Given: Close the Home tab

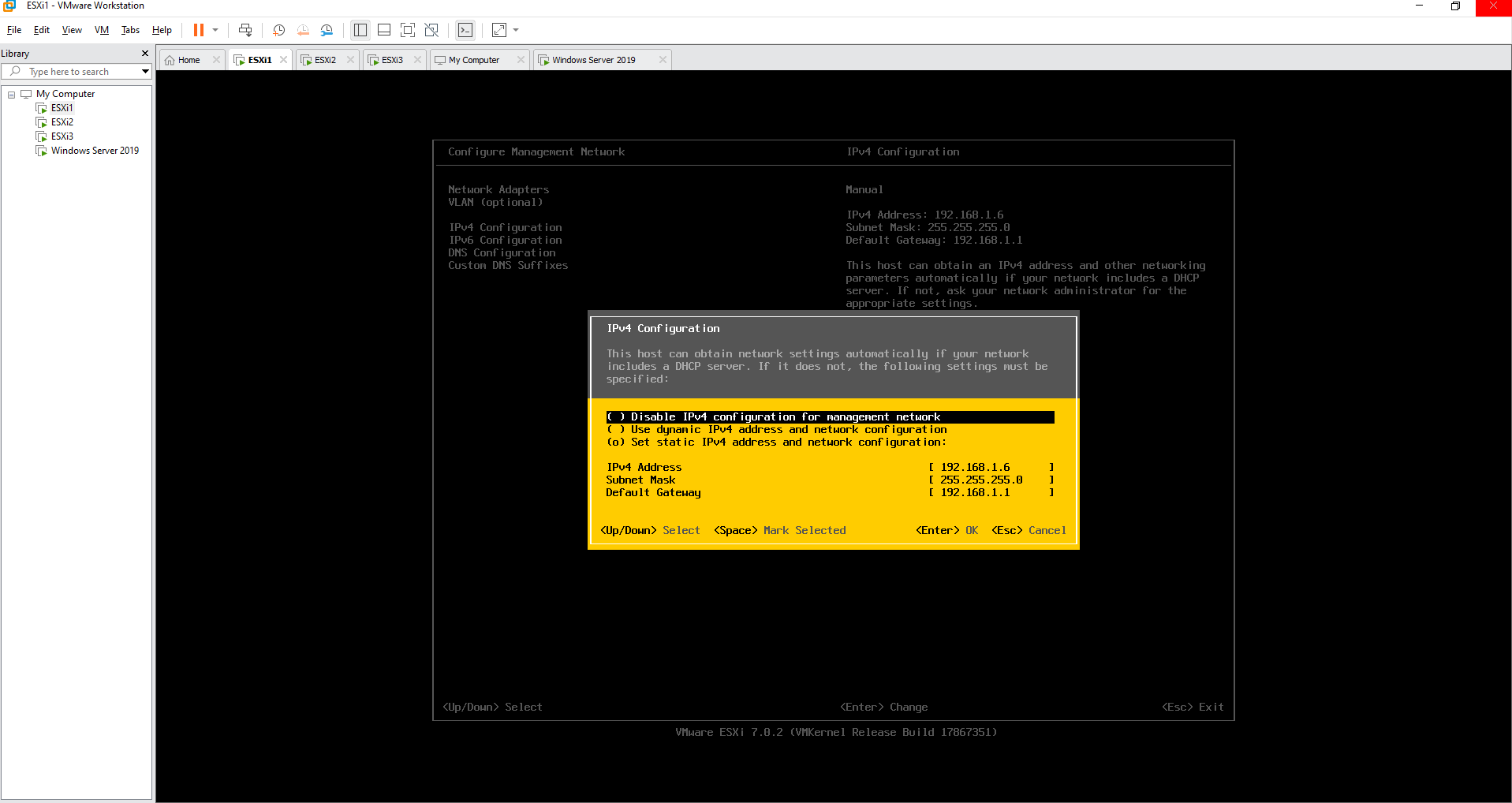Looking at the screenshot, I should tap(216, 60).
